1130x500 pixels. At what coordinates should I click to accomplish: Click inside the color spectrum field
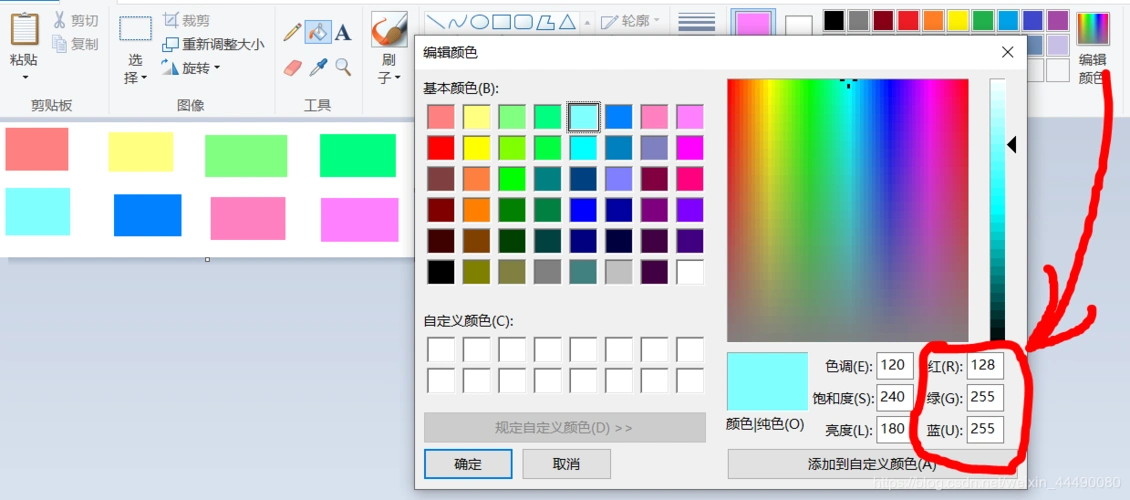[x=848, y=210]
